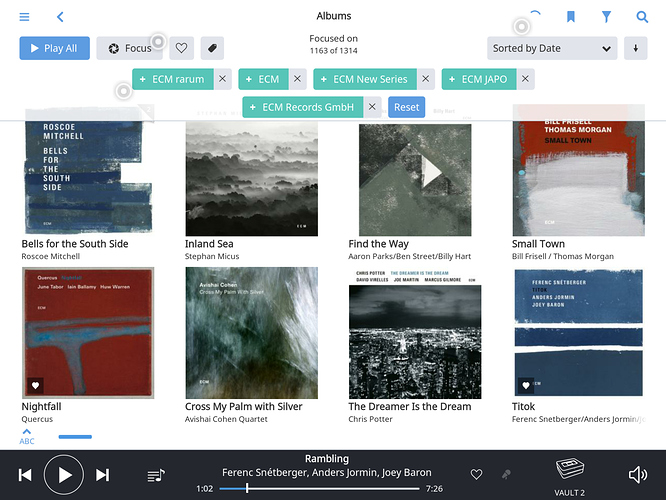
Task: Skip to previous track
Action: tap(25, 475)
